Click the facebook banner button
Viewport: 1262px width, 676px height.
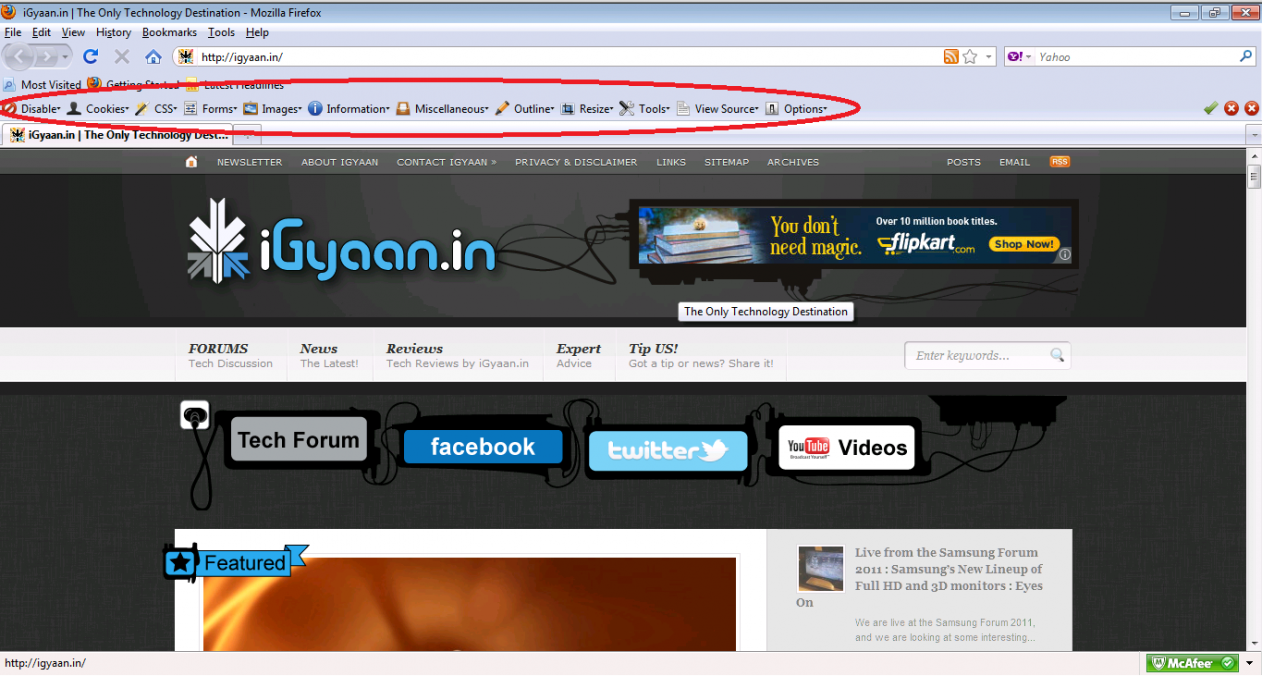point(483,447)
